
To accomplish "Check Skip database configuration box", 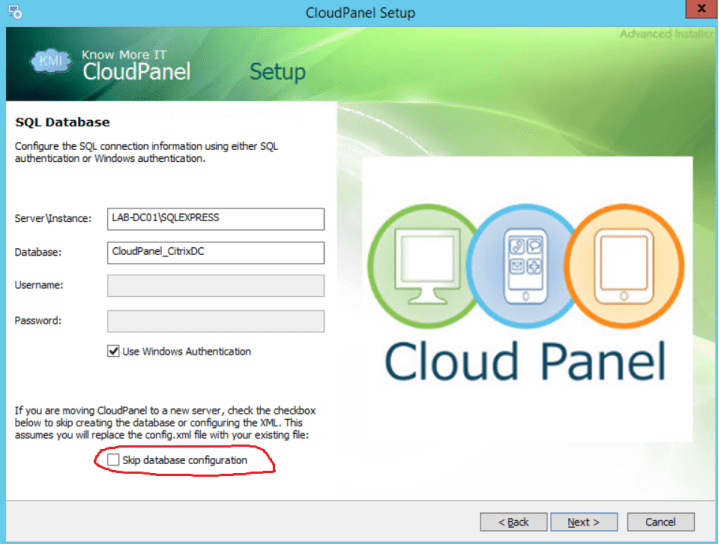I will (x=113, y=460).
